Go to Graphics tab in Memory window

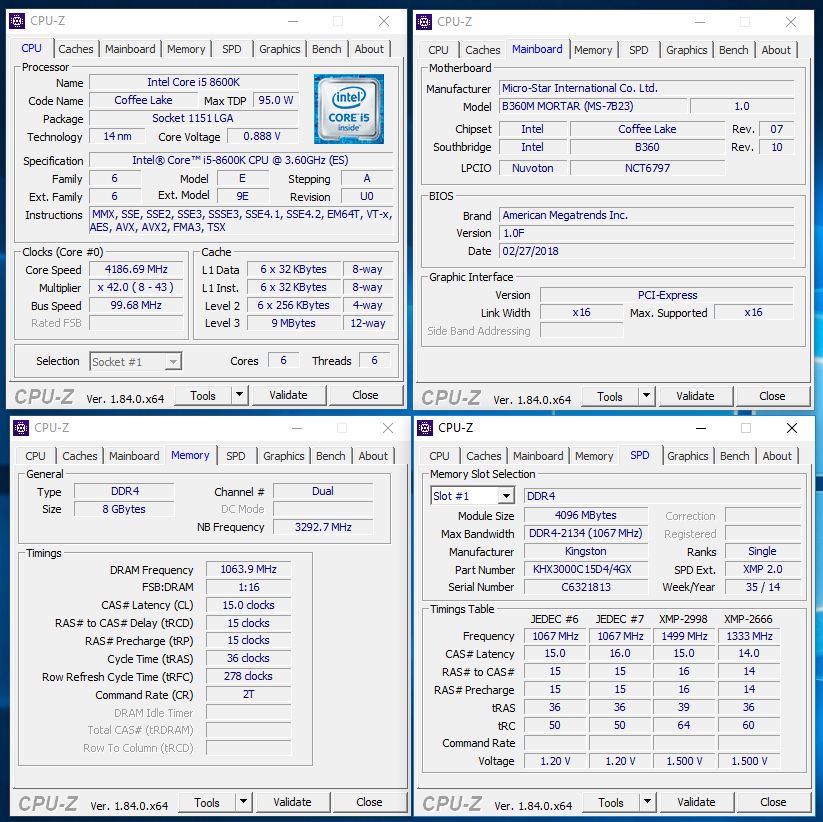(284, 456)
